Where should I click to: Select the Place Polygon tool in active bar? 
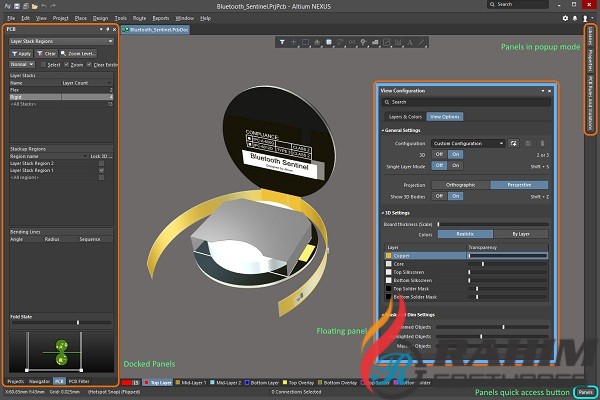pyautogui.click(x=375, y=42)
